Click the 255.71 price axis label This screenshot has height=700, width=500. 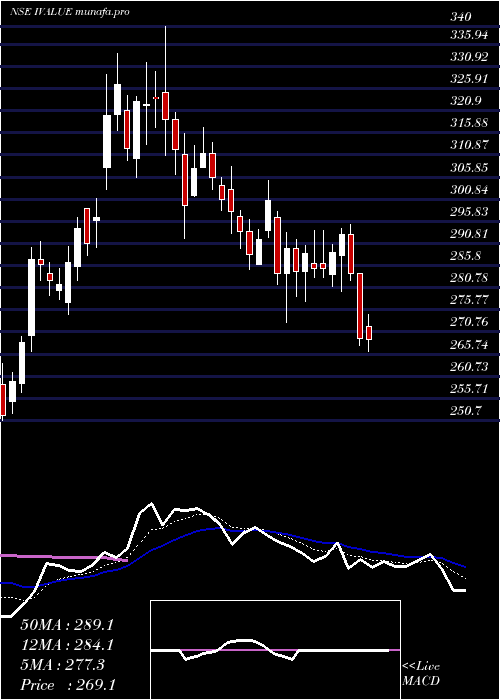coord(469,389)
